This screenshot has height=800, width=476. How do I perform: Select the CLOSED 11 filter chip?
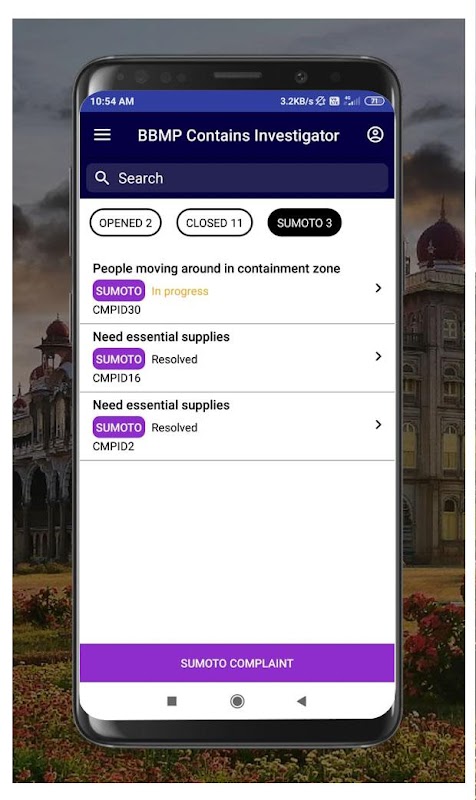214,223
